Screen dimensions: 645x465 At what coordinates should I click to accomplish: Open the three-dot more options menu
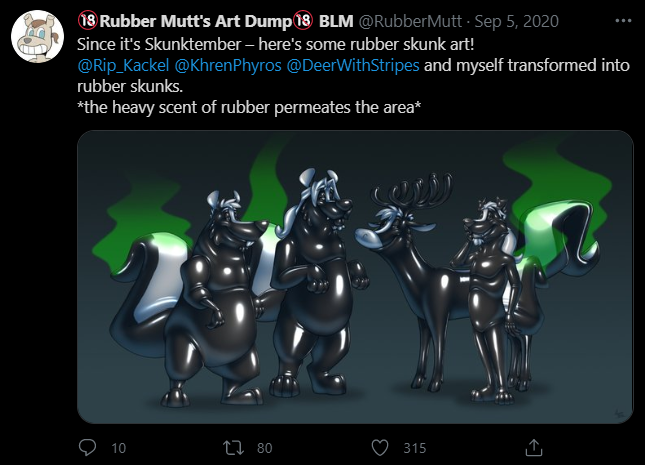pos(623,21)
